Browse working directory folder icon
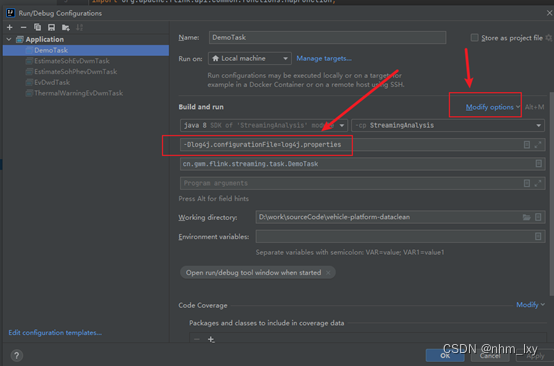The image size is (554, 366). [526, 217]
